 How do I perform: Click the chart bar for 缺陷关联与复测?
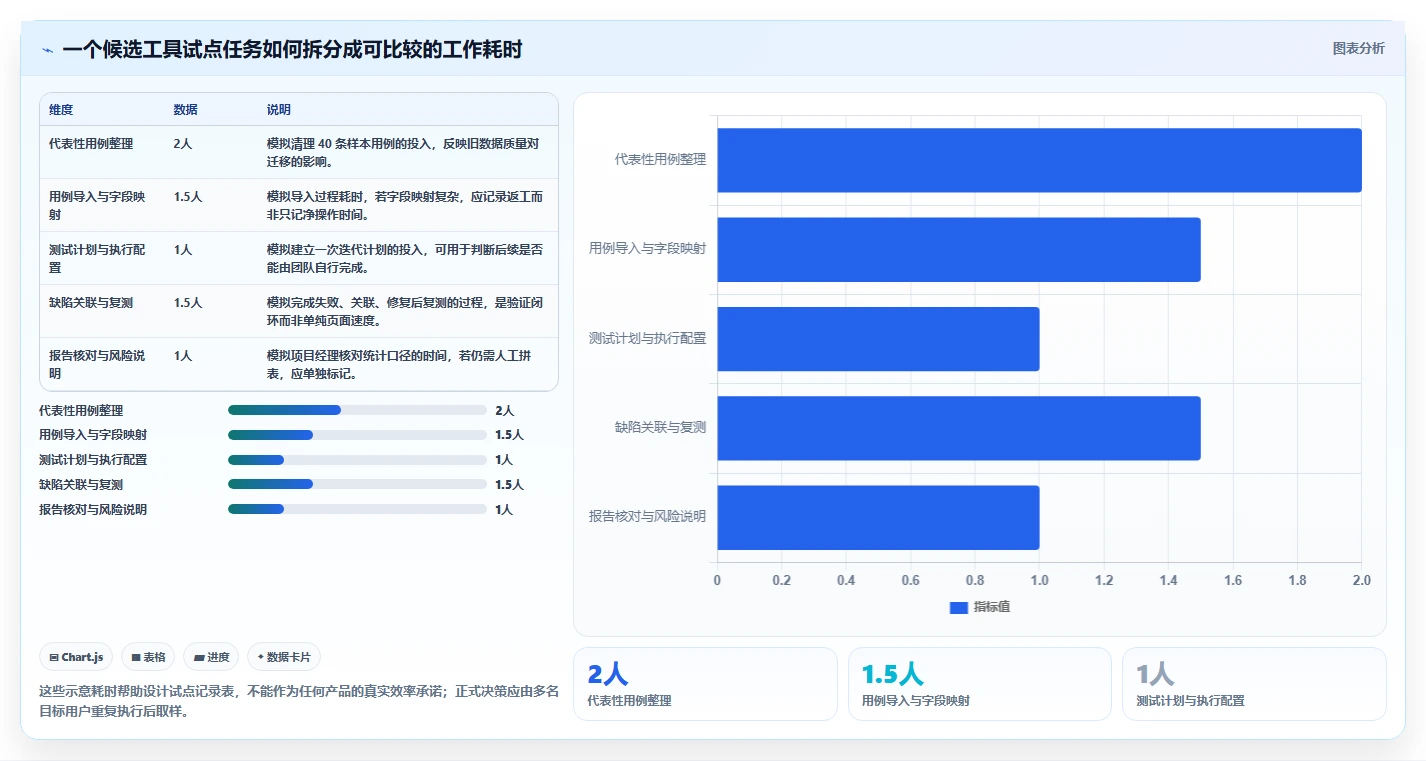click(958, 428)
